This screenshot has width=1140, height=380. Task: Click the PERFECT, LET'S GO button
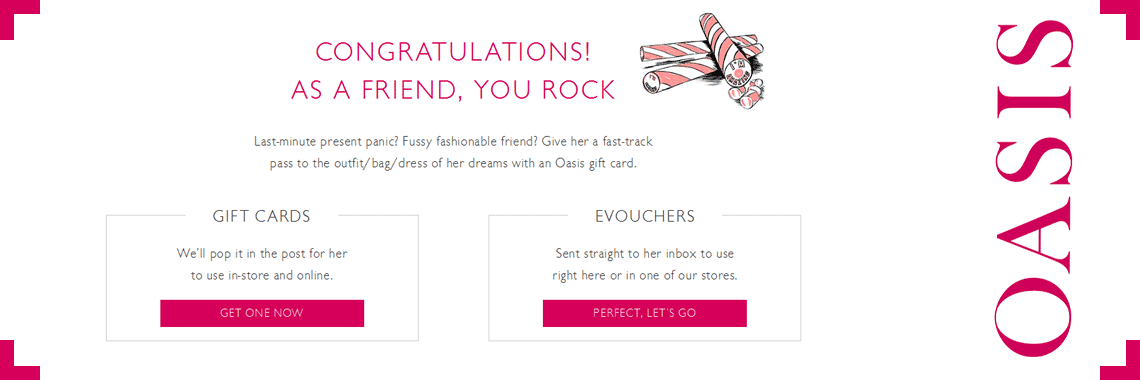point(644,313)
